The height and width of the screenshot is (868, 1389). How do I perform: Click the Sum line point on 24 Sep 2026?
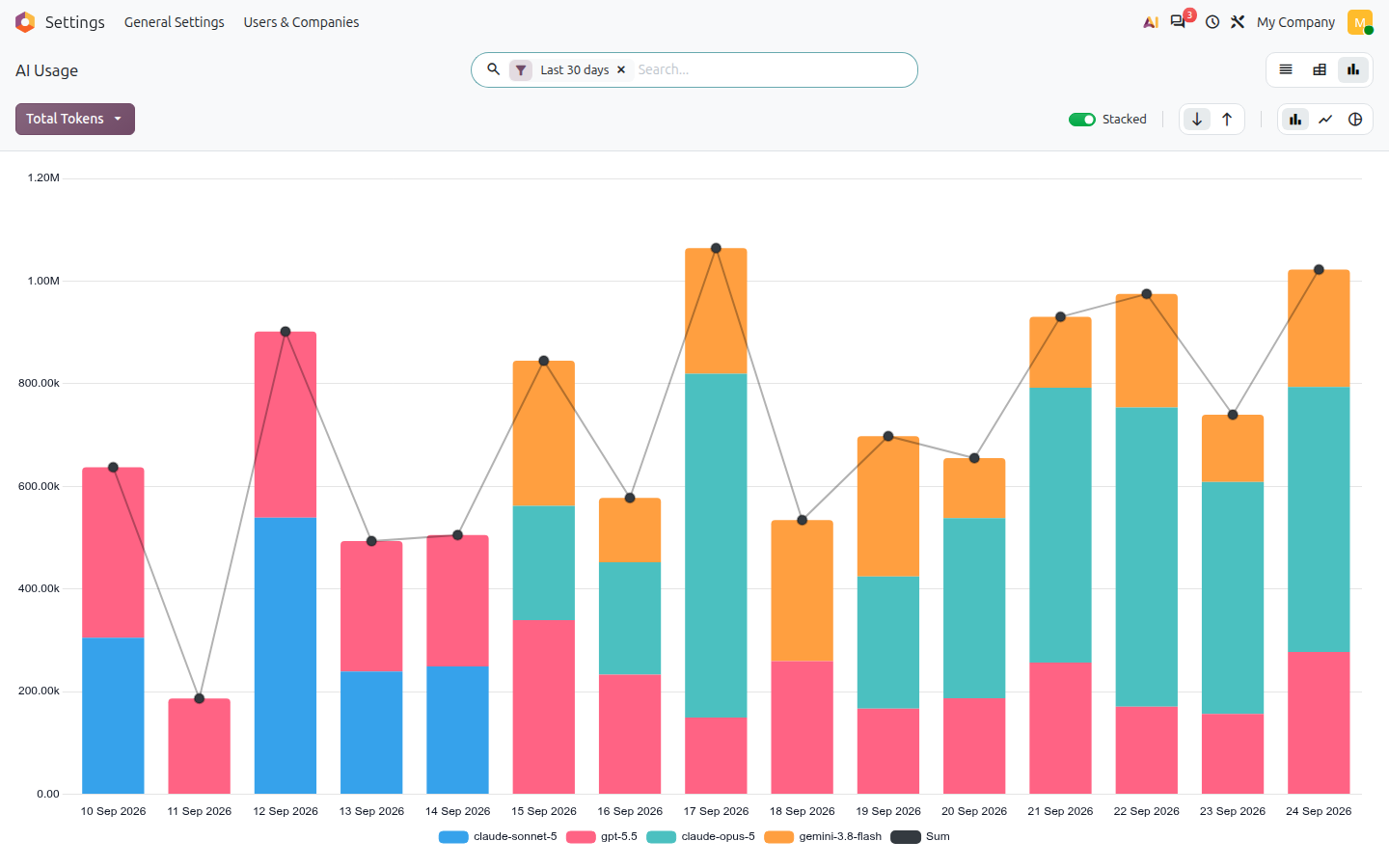(x=1319, y=270)
